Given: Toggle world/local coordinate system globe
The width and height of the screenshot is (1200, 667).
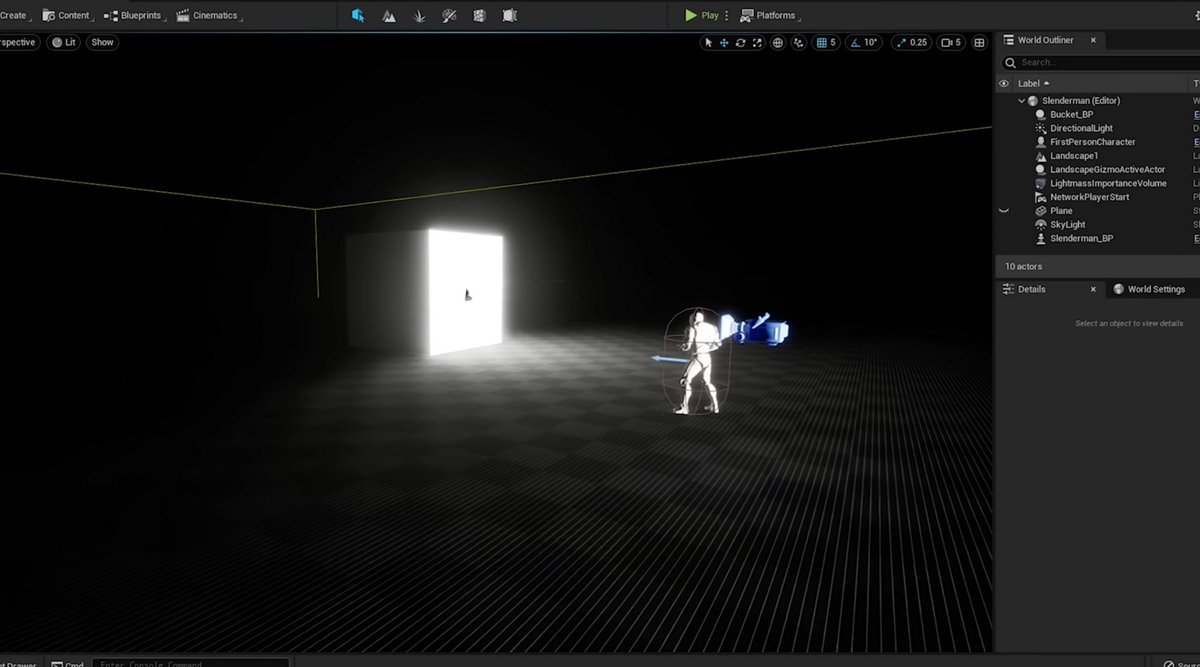Looking at the screenshot, I should point(778,42).
